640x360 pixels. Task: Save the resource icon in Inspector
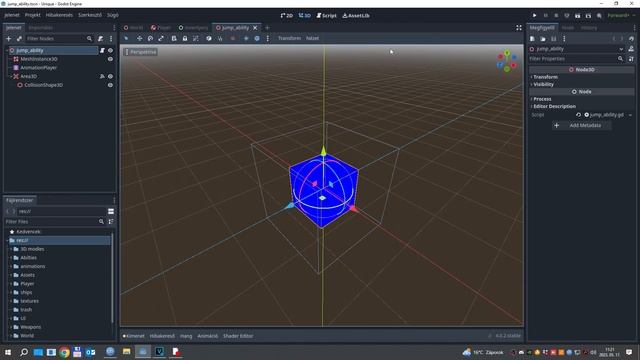[553, 39]
